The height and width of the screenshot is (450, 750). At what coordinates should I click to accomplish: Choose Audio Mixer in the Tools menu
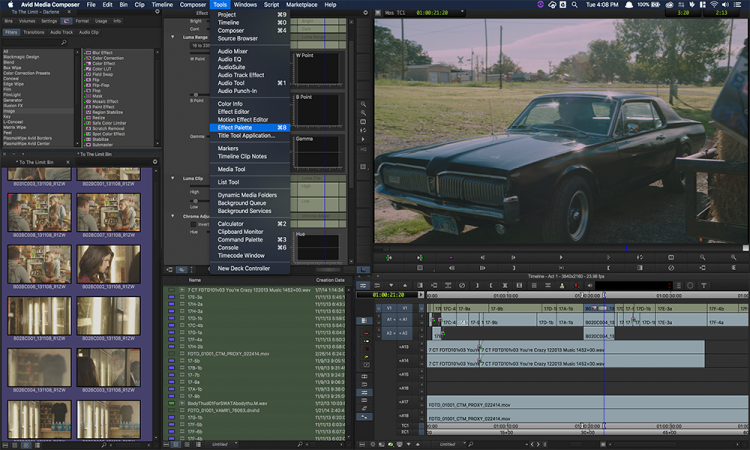[x=233, y=51]
